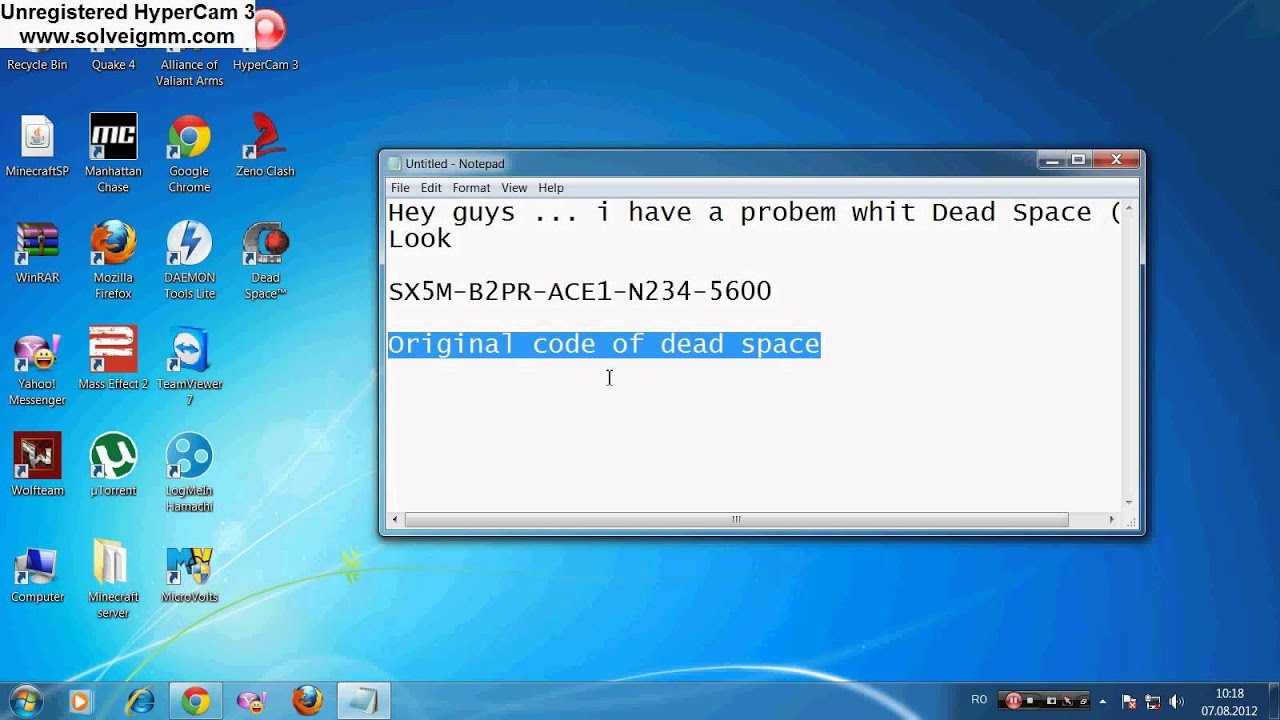Open the Windows Start menu orb
Screen dimensions: 1280x720
pos(25,700)
